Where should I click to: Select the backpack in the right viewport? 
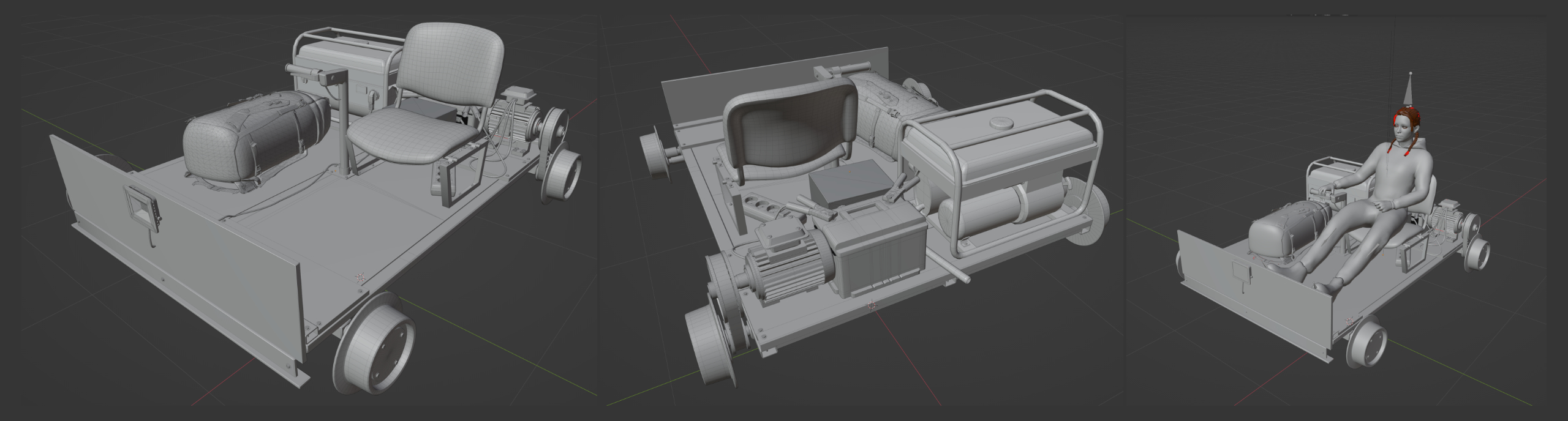[1288, 231]
